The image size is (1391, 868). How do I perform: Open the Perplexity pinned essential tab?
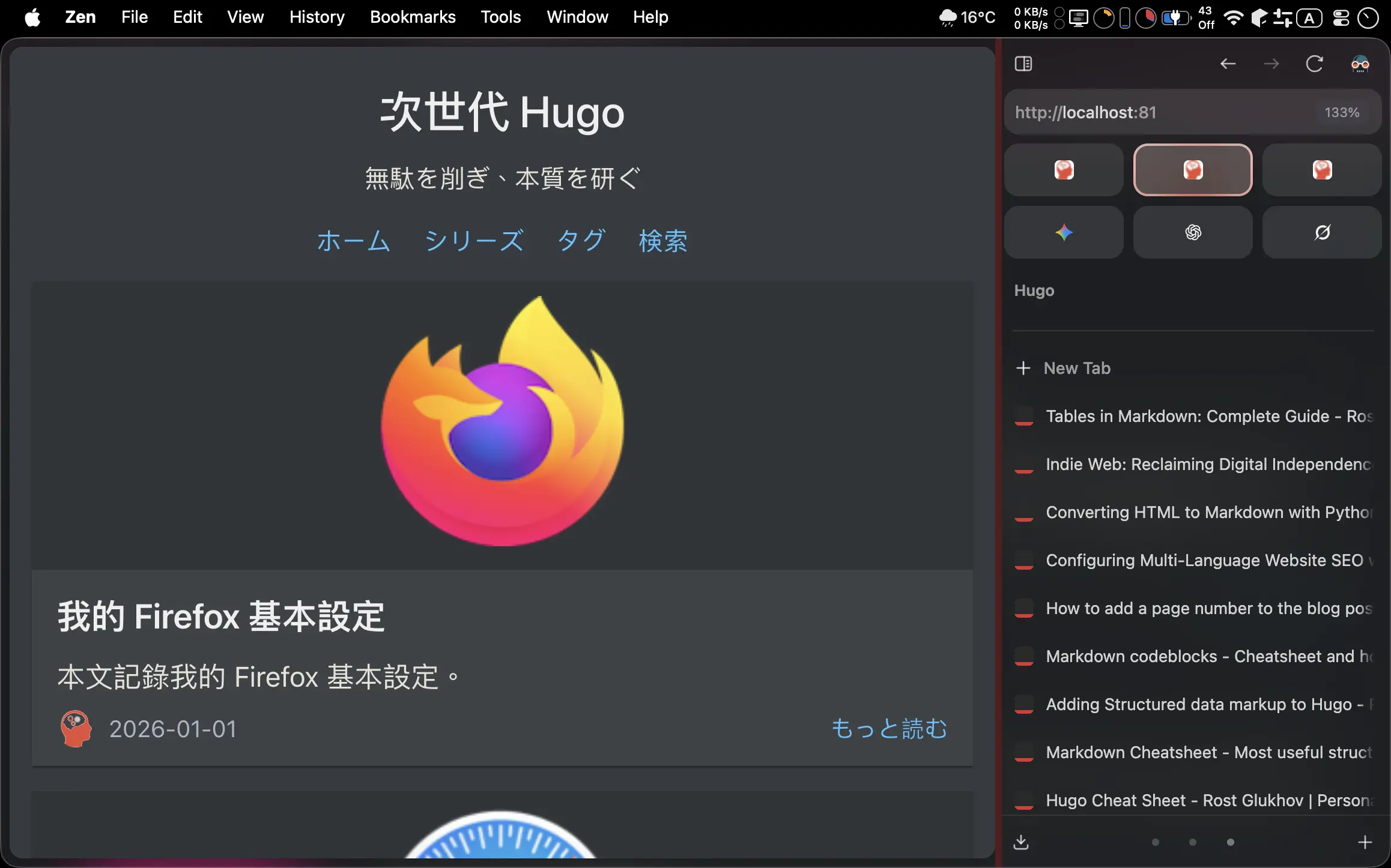1322,232
